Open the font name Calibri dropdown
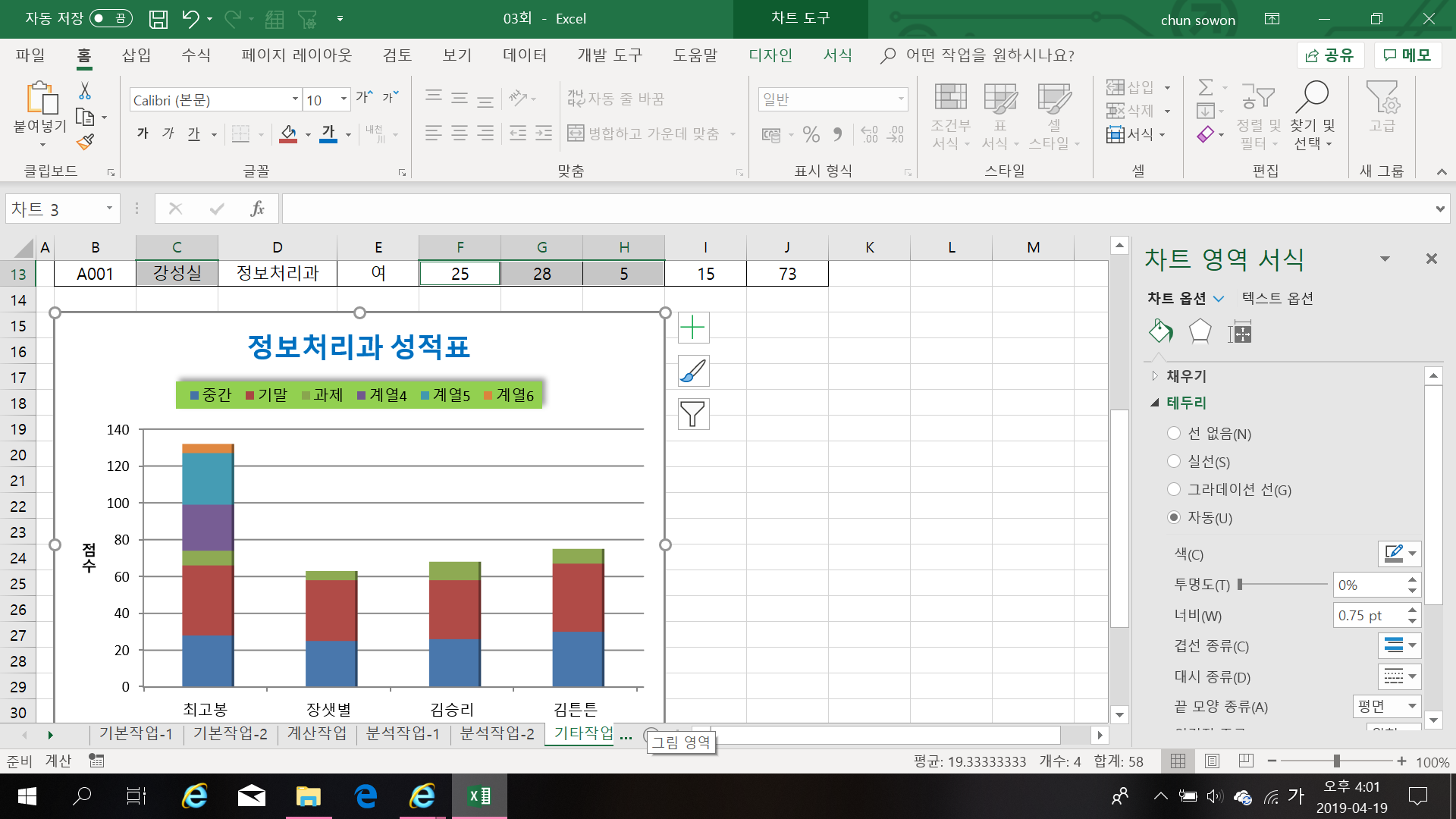Screen dimensions: 1456x819 295,99
